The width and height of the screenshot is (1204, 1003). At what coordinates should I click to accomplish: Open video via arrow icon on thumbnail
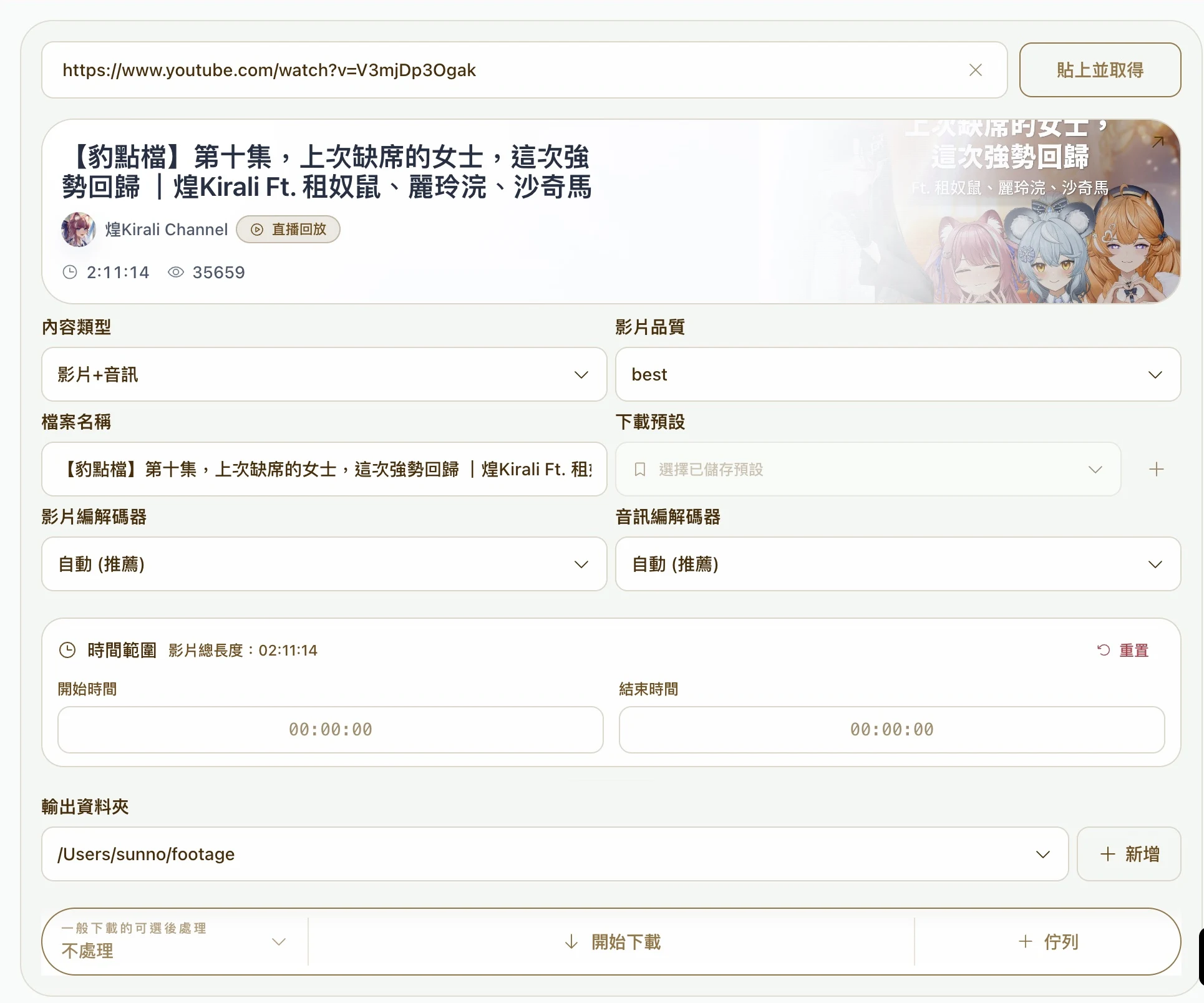[x=1158, y=142]
